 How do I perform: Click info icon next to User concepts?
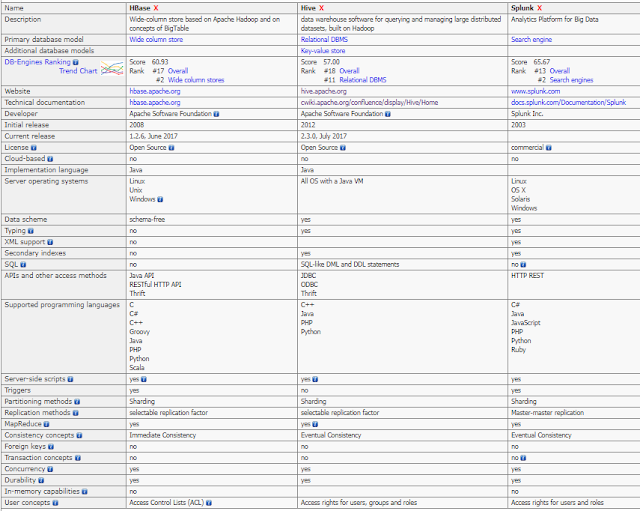click(x=56, y=503)
